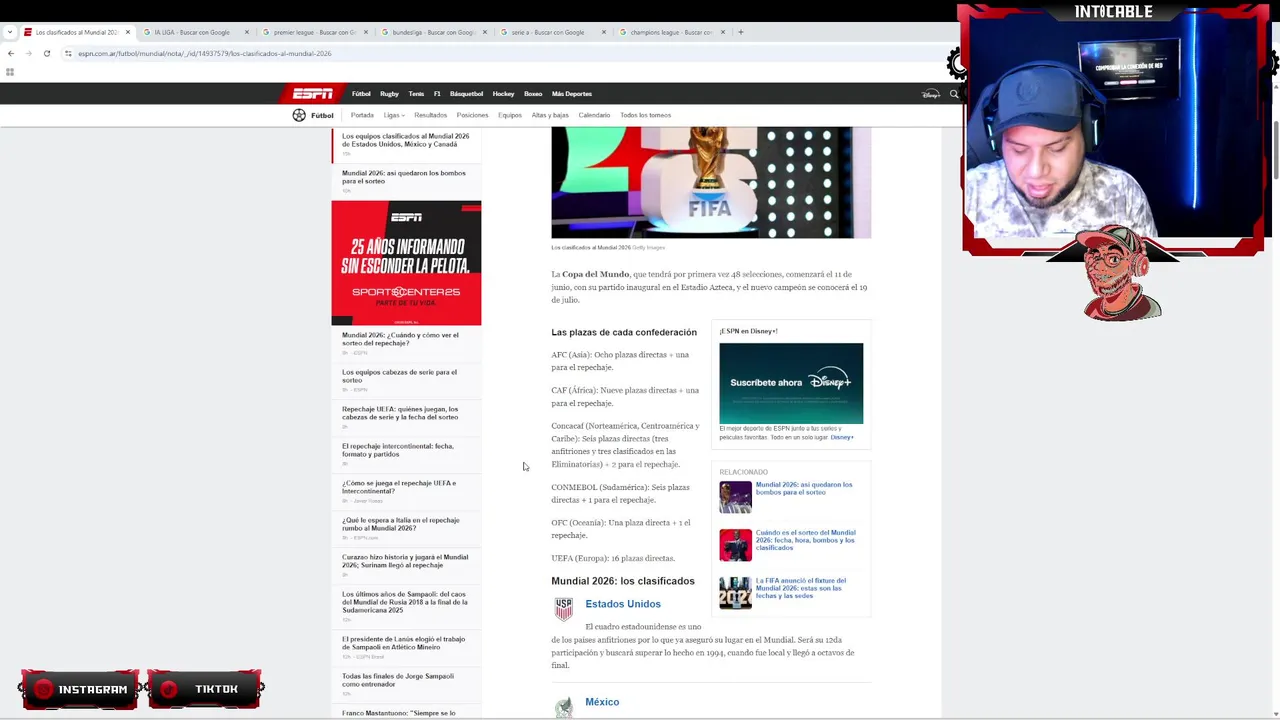Go to Portada in the subnav
Viewport: 1280px width, 720px height.
coord(362,115)
